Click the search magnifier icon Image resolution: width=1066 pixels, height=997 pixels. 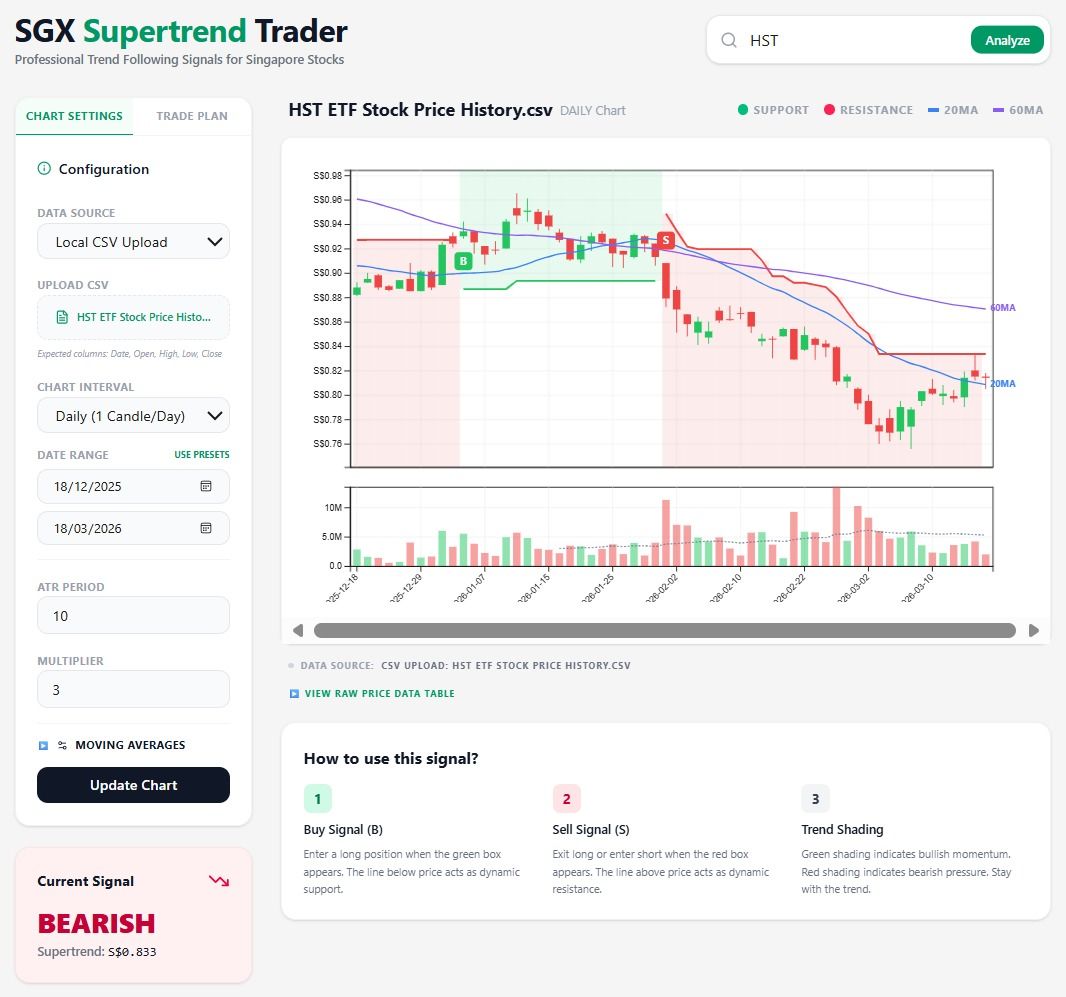(x=730, y=40)
